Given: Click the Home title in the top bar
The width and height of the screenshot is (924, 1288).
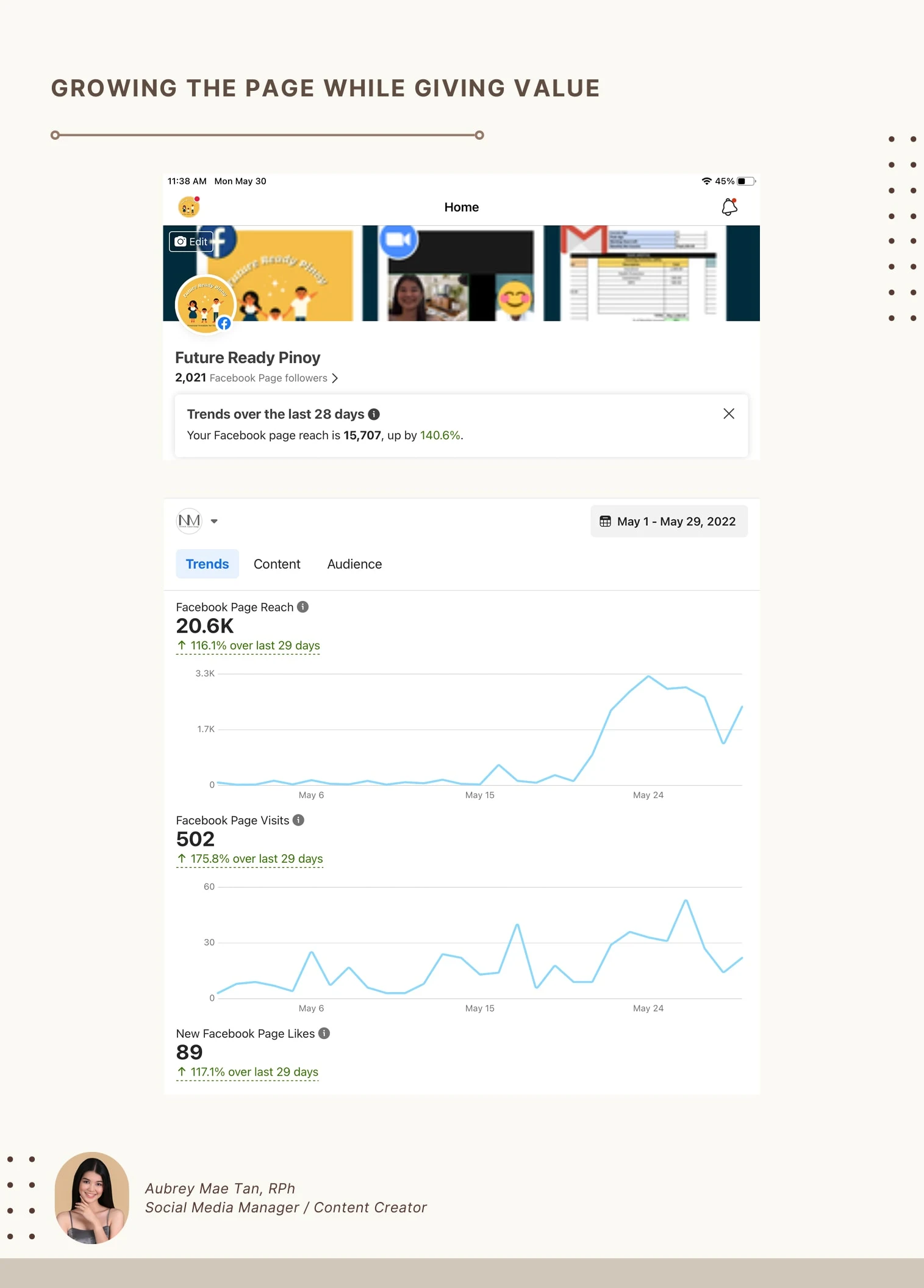Looking at the screenshot, I should coord(462,207).
